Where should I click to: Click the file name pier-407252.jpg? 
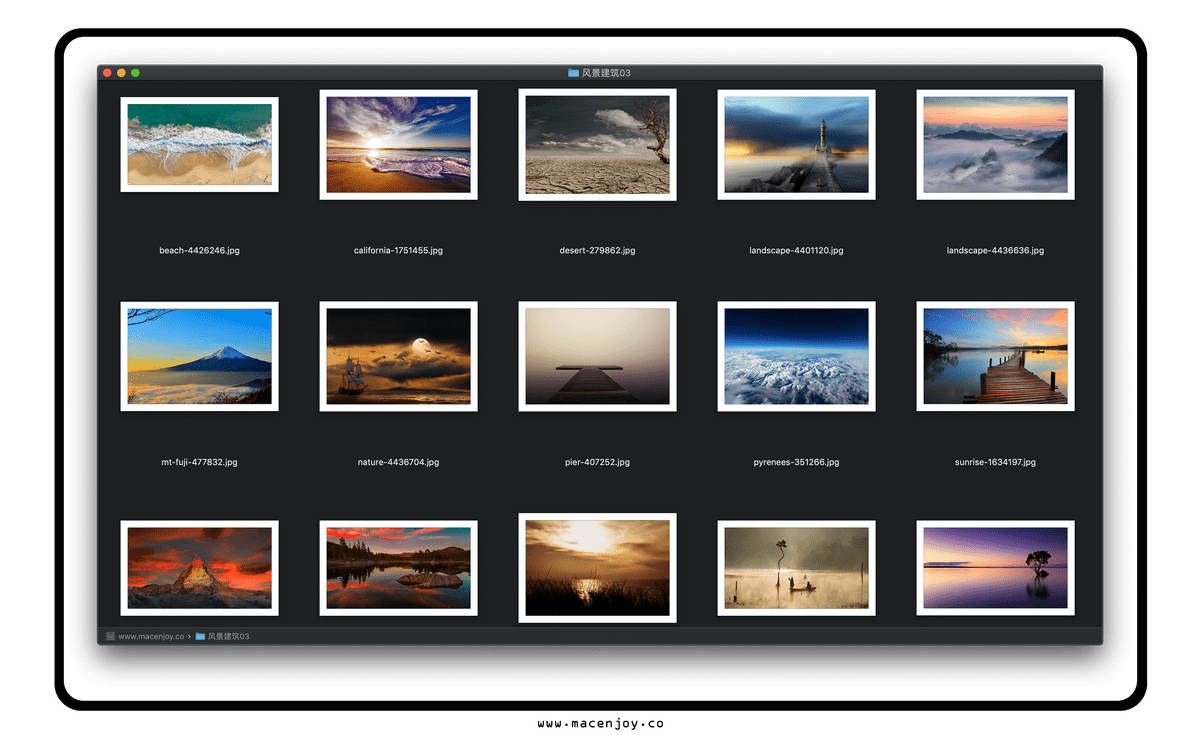(x=597, y=462)
